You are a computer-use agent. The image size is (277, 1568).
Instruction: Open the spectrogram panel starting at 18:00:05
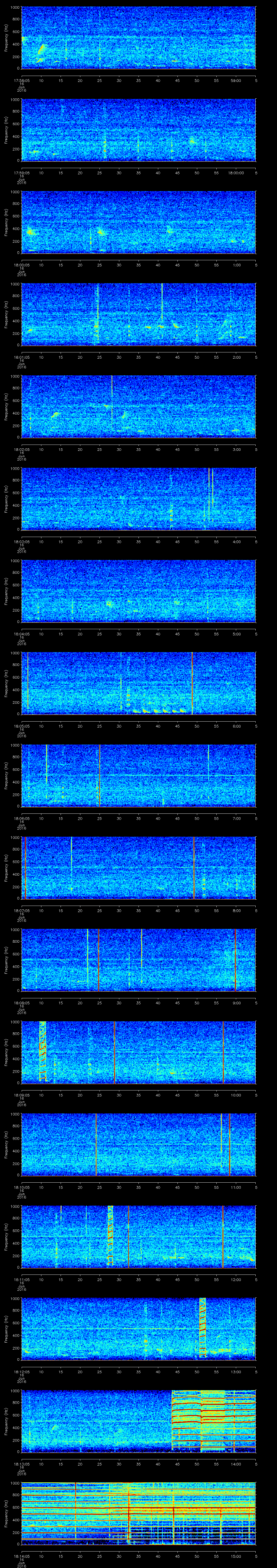click(x=138, y=222)
